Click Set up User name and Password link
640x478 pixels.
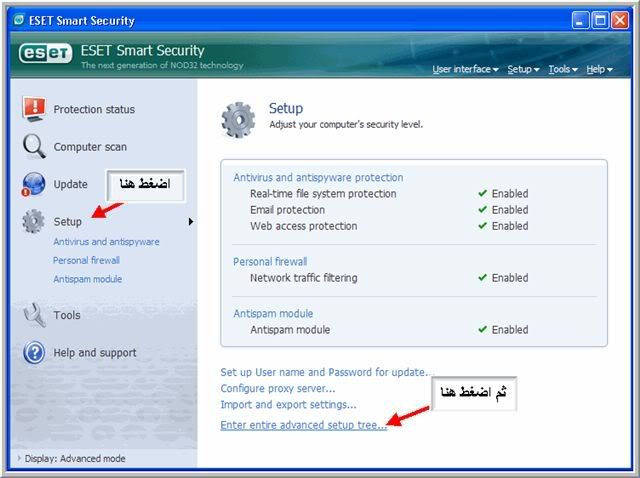tap(325, 372)
